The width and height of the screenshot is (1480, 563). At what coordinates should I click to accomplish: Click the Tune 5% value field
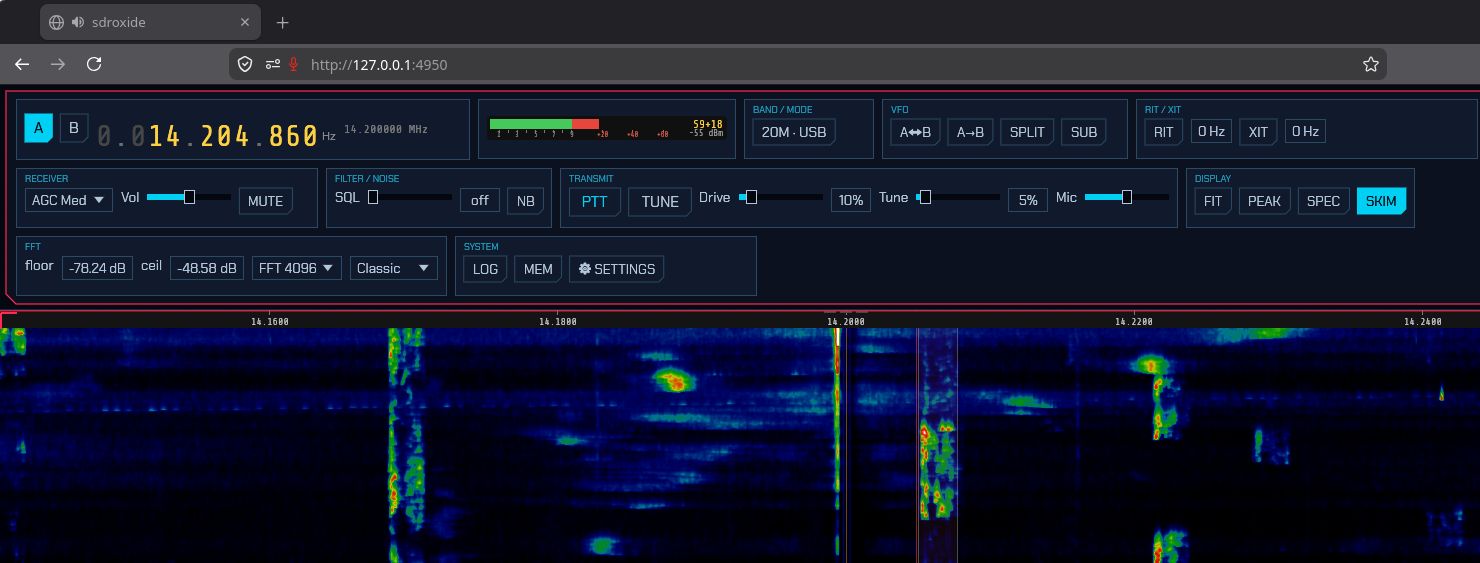pos(1028,200)
